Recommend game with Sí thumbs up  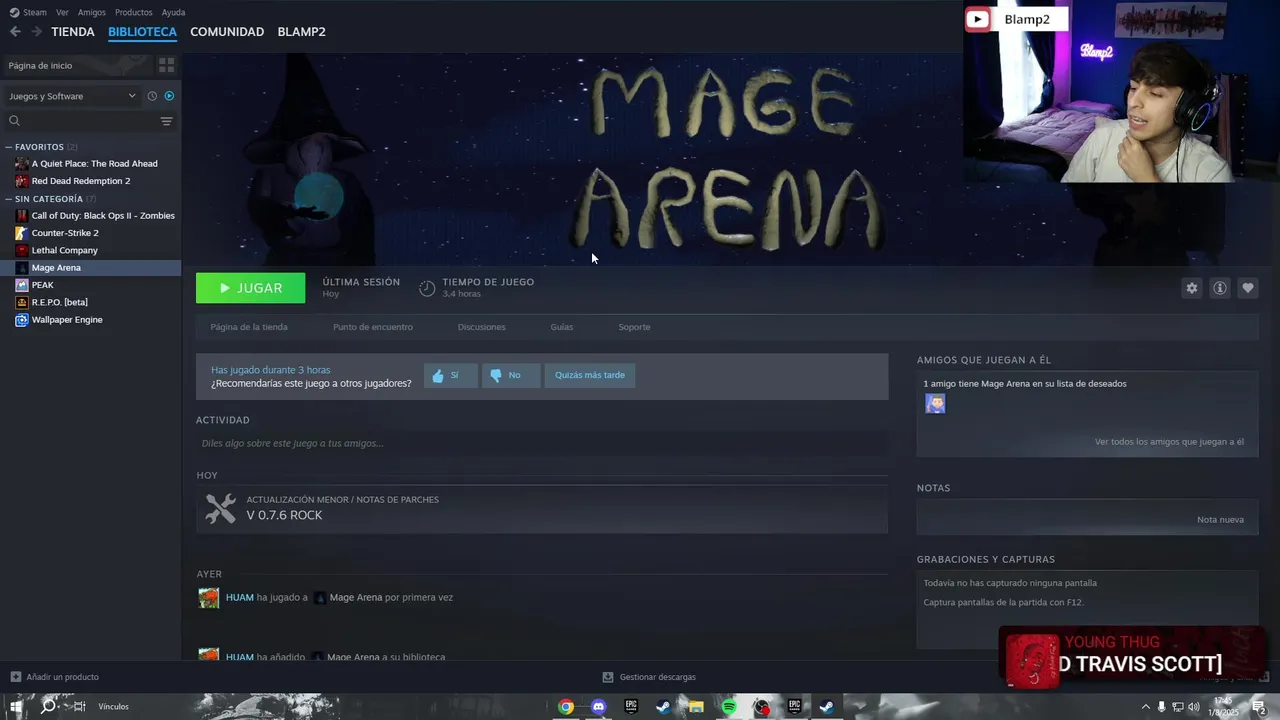click(450, 375)
